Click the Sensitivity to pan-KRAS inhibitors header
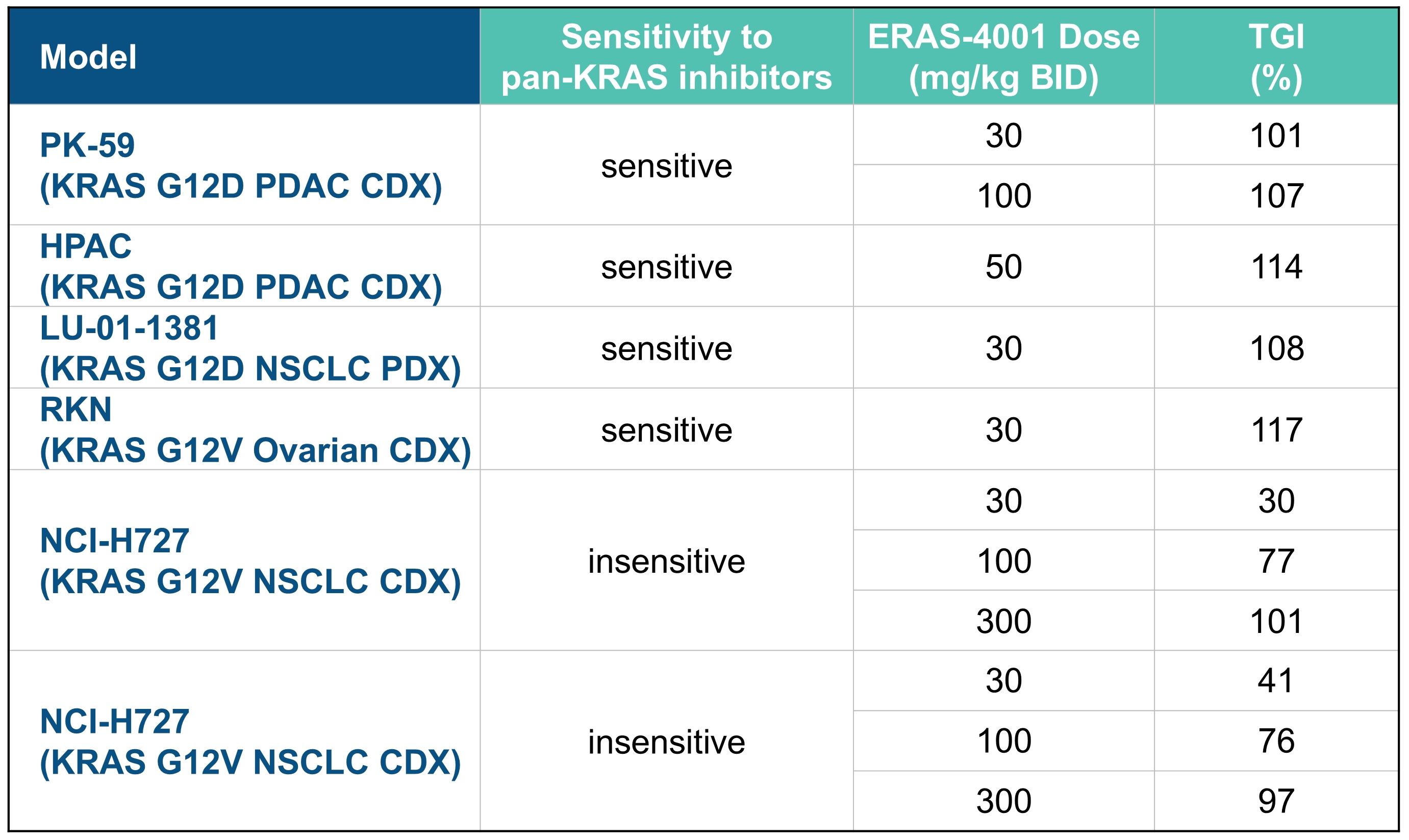Viewport: 1409px width, 840px height. click(x=666, y=57)
